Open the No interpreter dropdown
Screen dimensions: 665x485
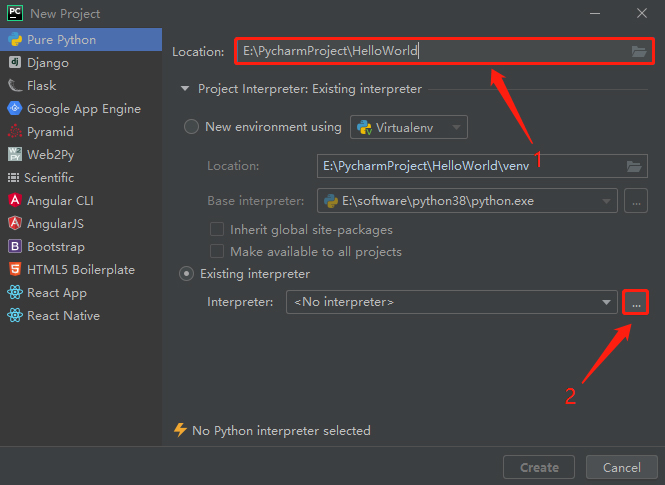click(x=452, y=302)
